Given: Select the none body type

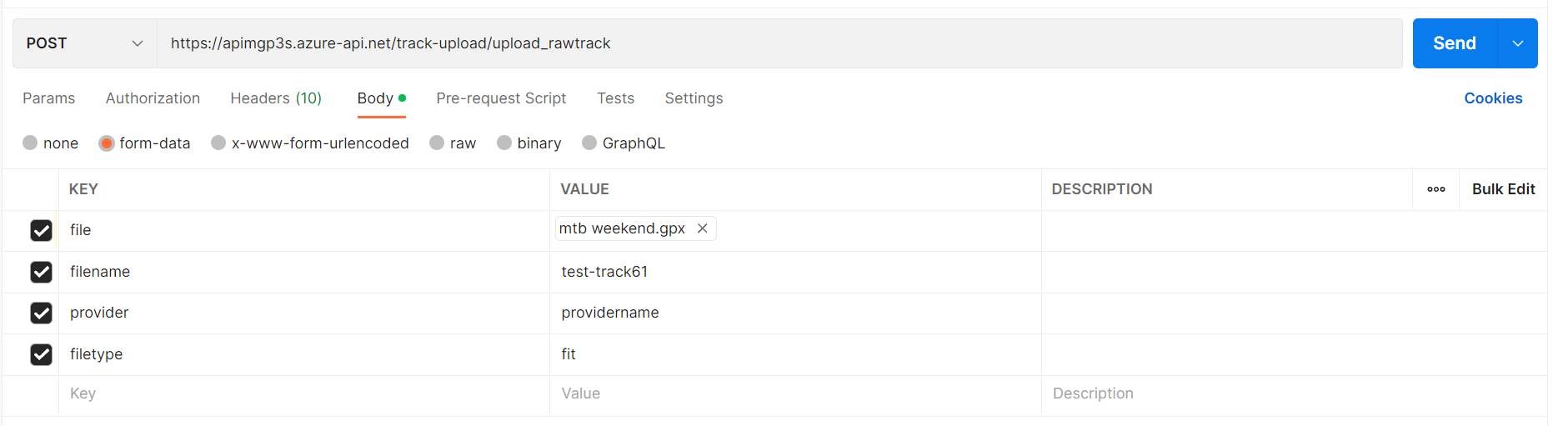Looking at the screenshot, I should click(x=31, y=143).
